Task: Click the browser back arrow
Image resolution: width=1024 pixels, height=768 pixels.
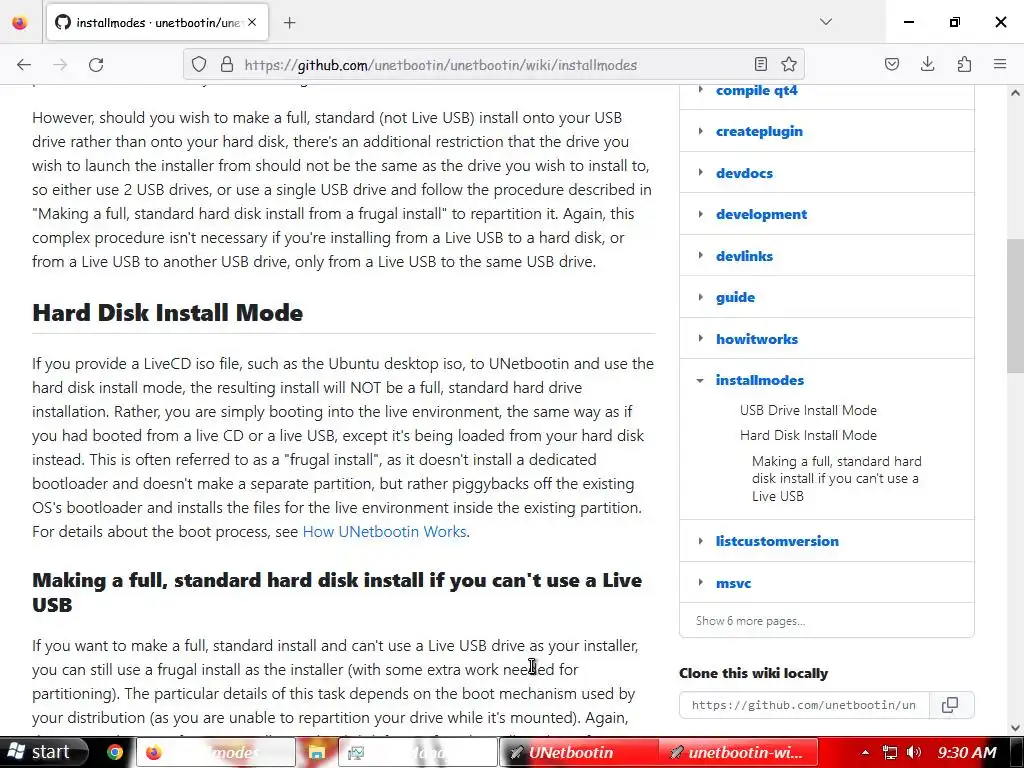Action: coord(24,65)
